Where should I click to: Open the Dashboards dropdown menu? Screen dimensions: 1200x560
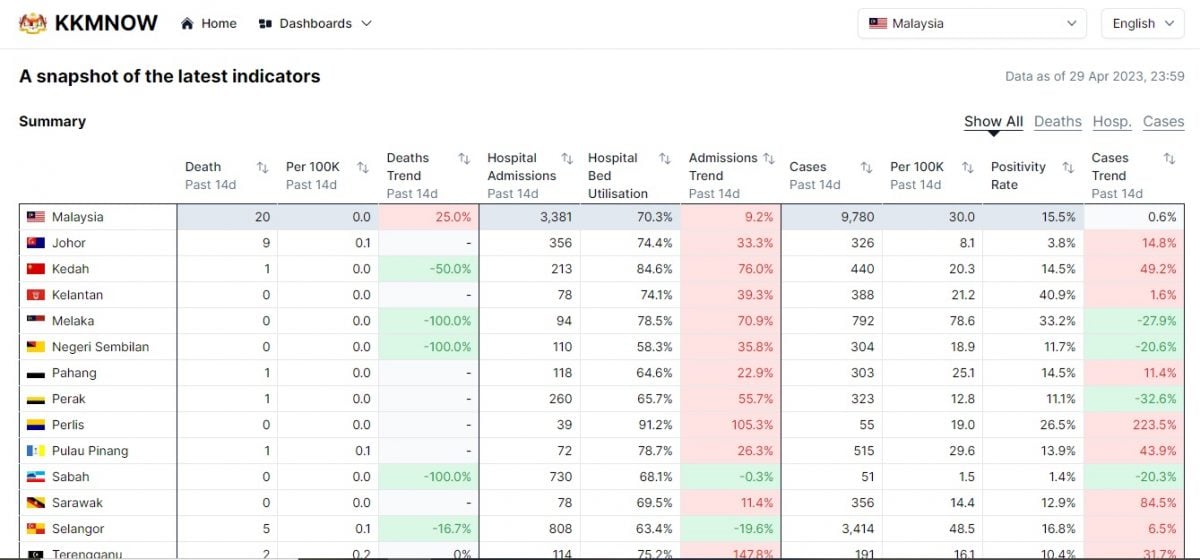pos(315,24)
